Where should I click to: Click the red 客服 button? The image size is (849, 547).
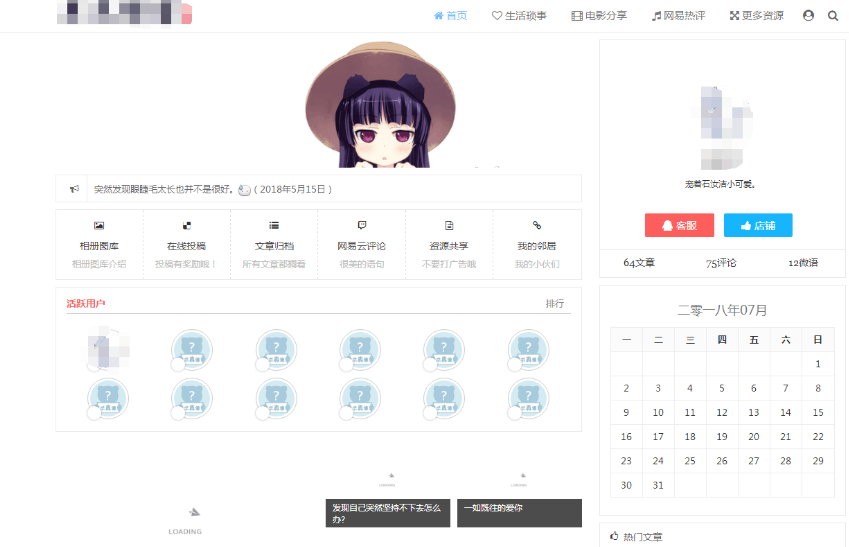click(680, 225)
